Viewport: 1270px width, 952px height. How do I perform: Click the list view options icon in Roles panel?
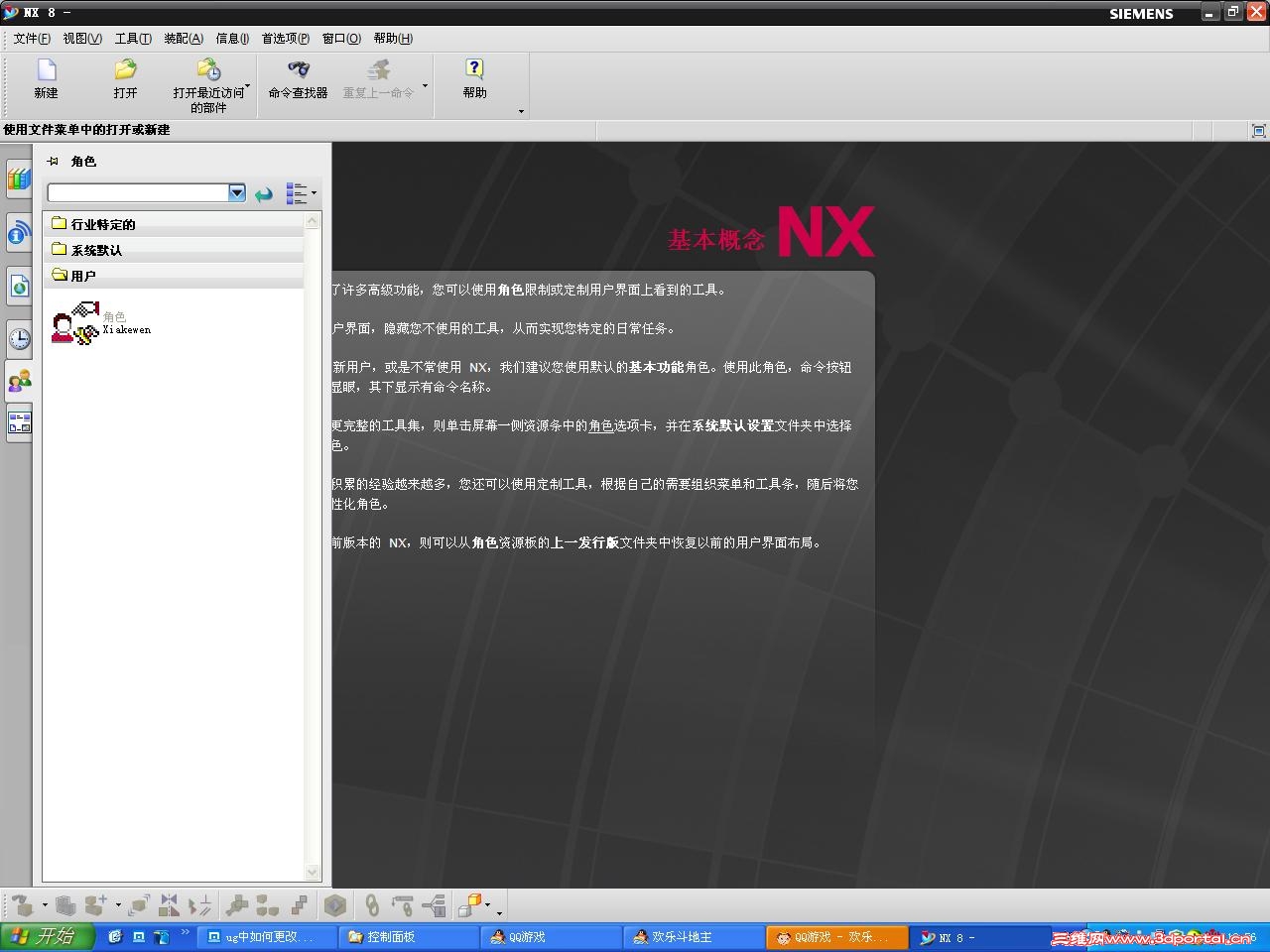pos(296,193)
